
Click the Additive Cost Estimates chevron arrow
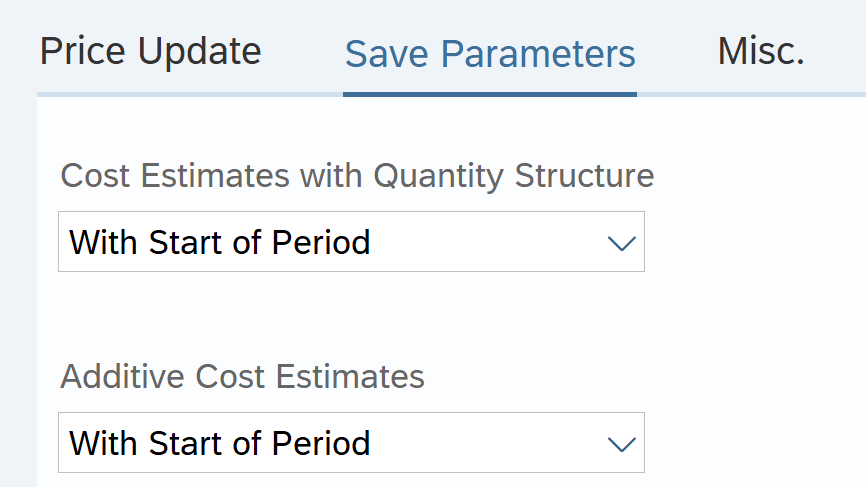click(x=622, y=444)
